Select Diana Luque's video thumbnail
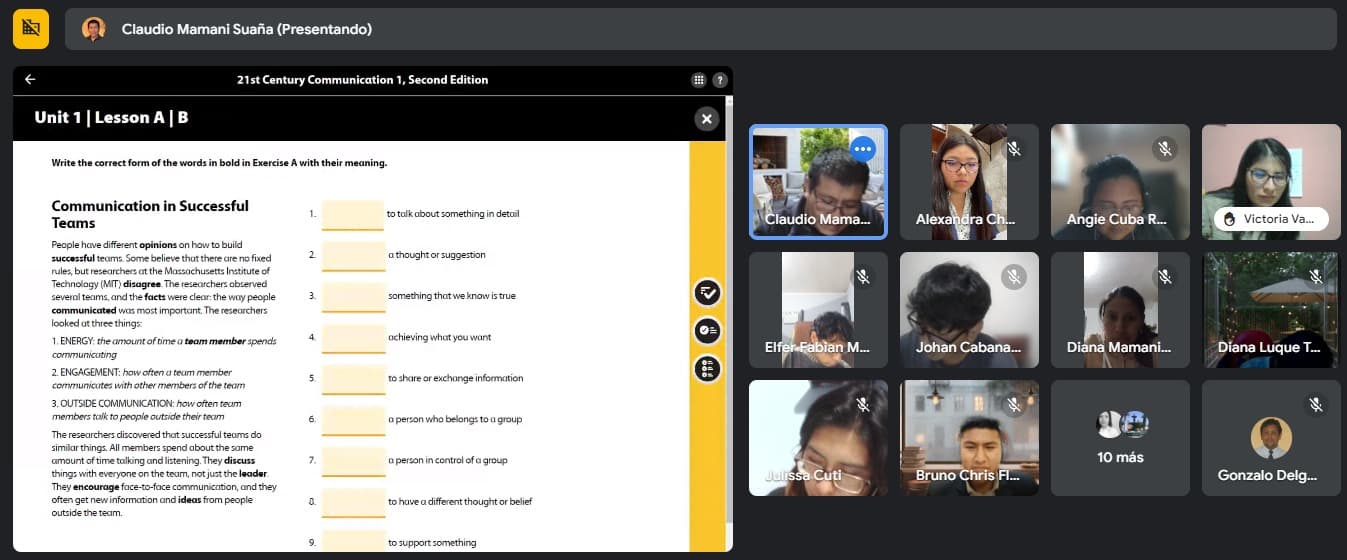This screenshot has height=560, width=1347. [x=1271, y=310]
